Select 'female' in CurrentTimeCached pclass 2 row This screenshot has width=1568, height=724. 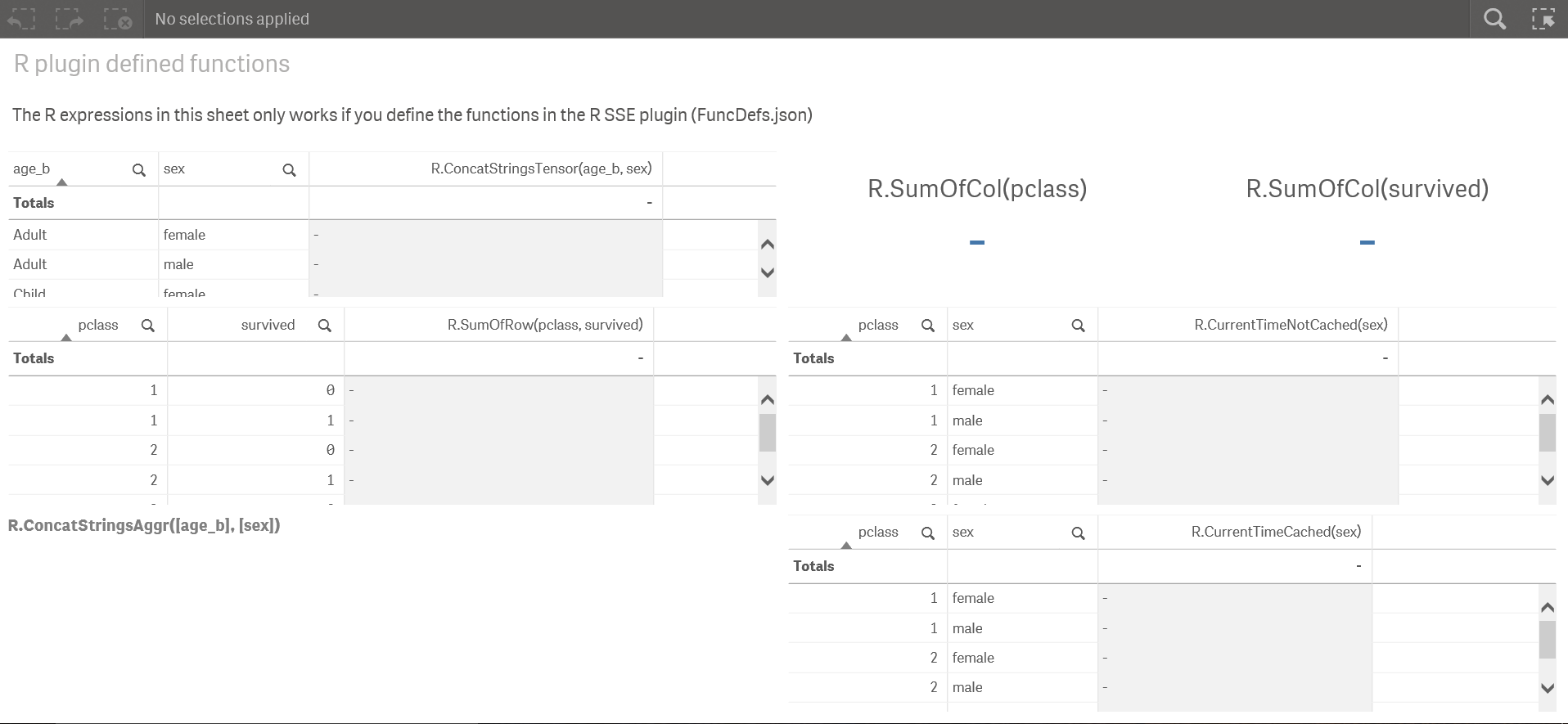(x=1022, y=658)
